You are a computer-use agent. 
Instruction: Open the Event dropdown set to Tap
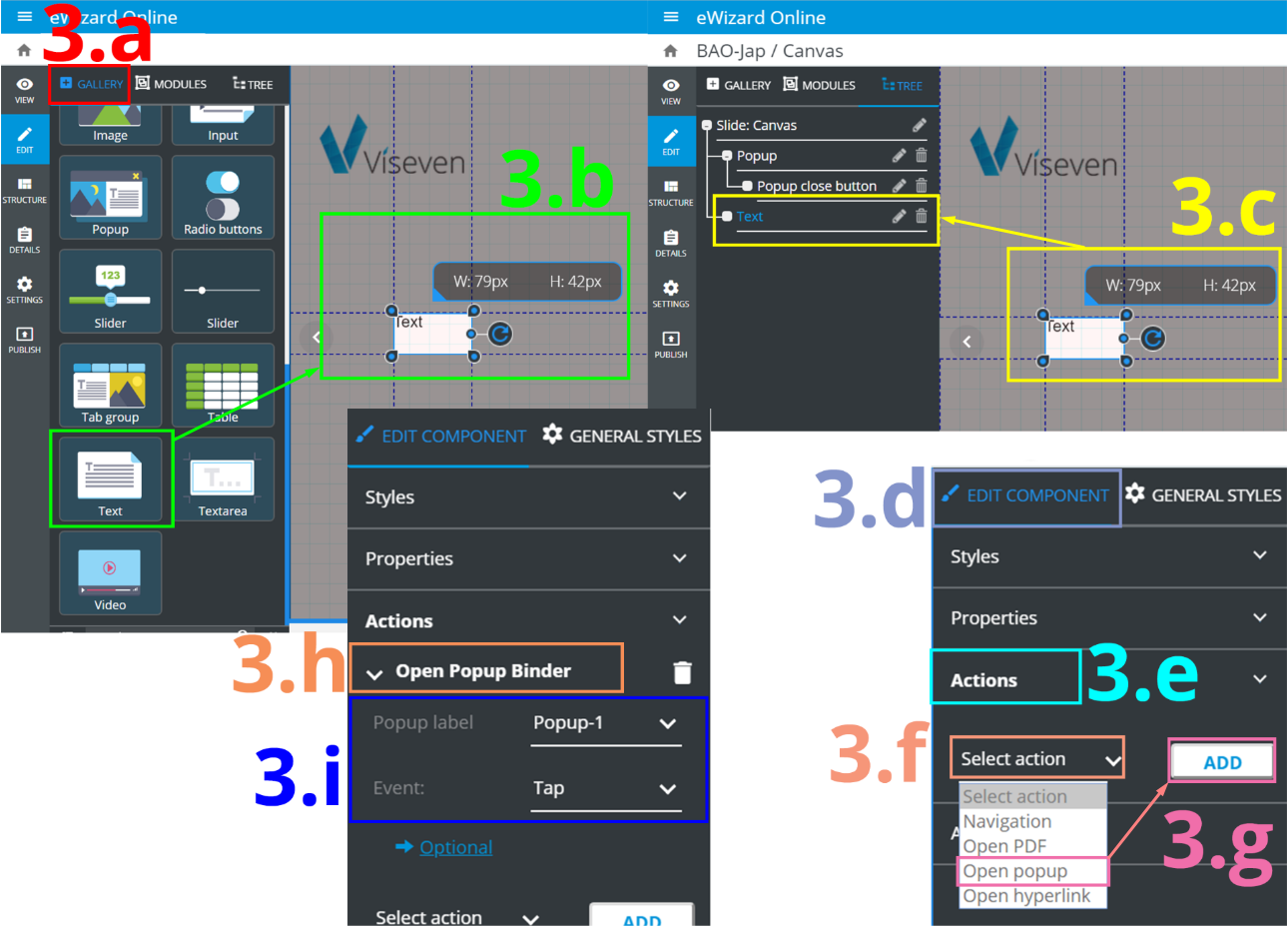[x=605, y=788]
